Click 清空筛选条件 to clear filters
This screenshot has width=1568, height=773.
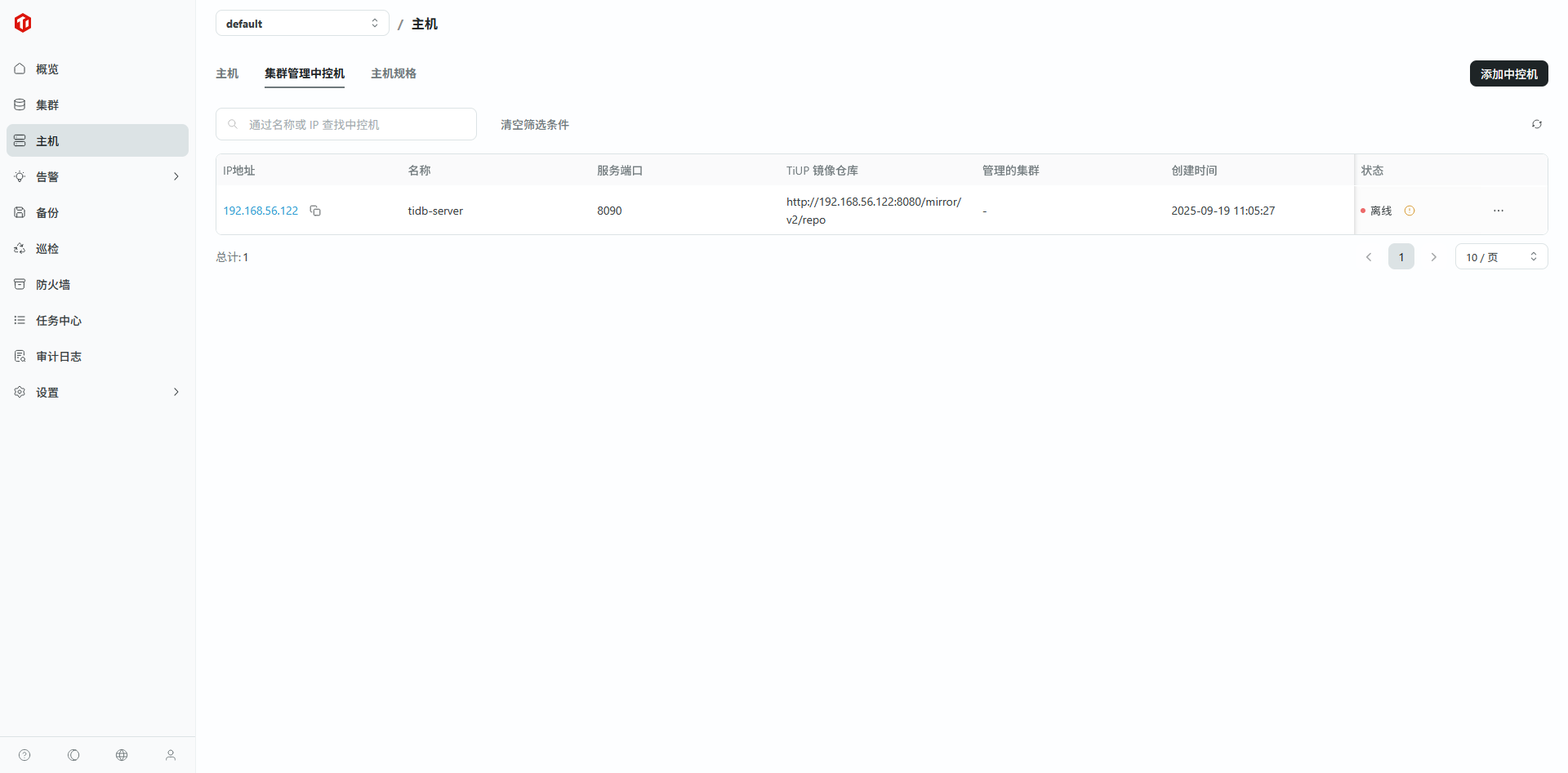coord(534,125)
